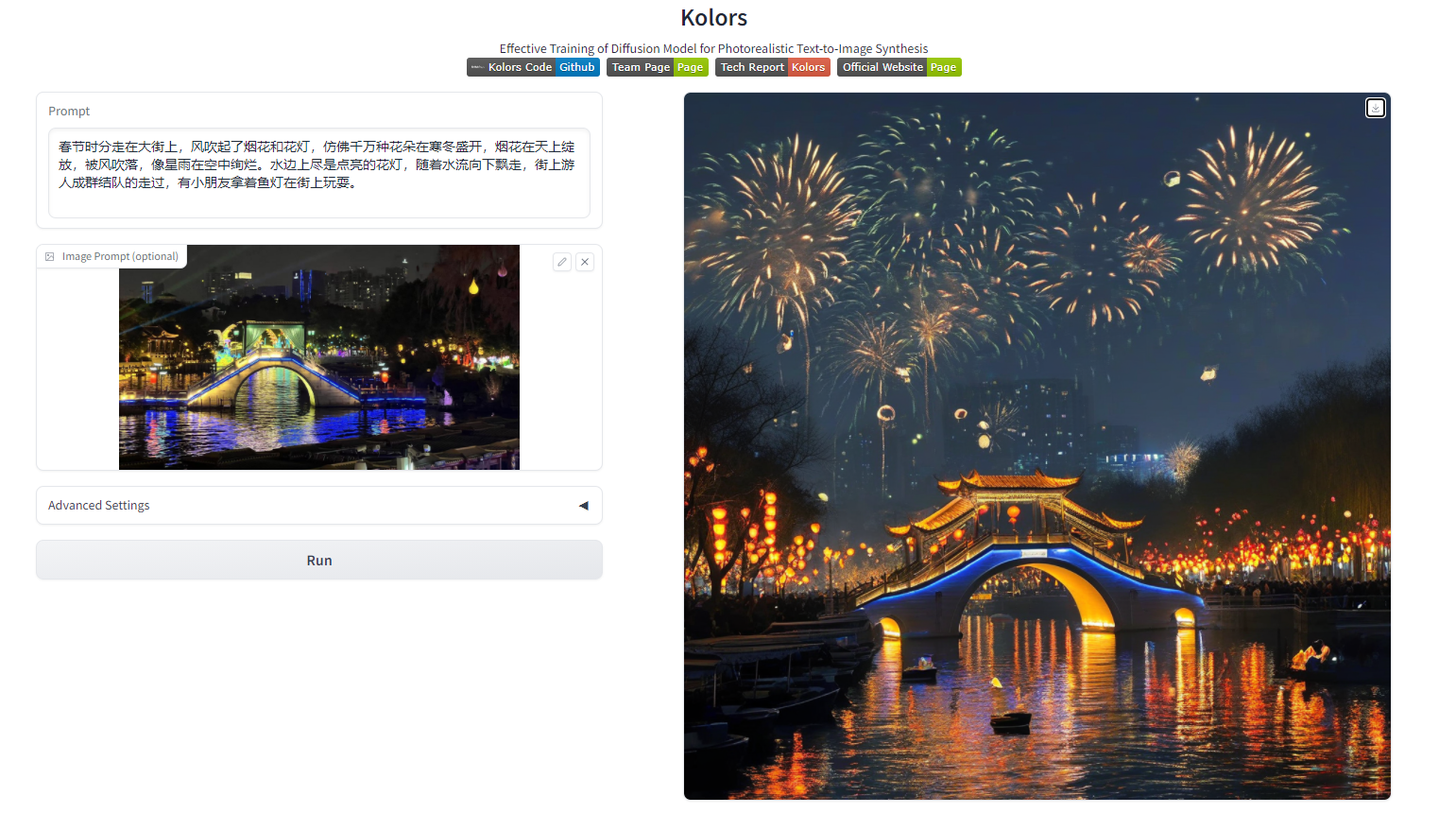Click inside the Prompt text box
The width and height of the screenshot is (1456, 813).
pyautogui.click(x=319, y=173)
